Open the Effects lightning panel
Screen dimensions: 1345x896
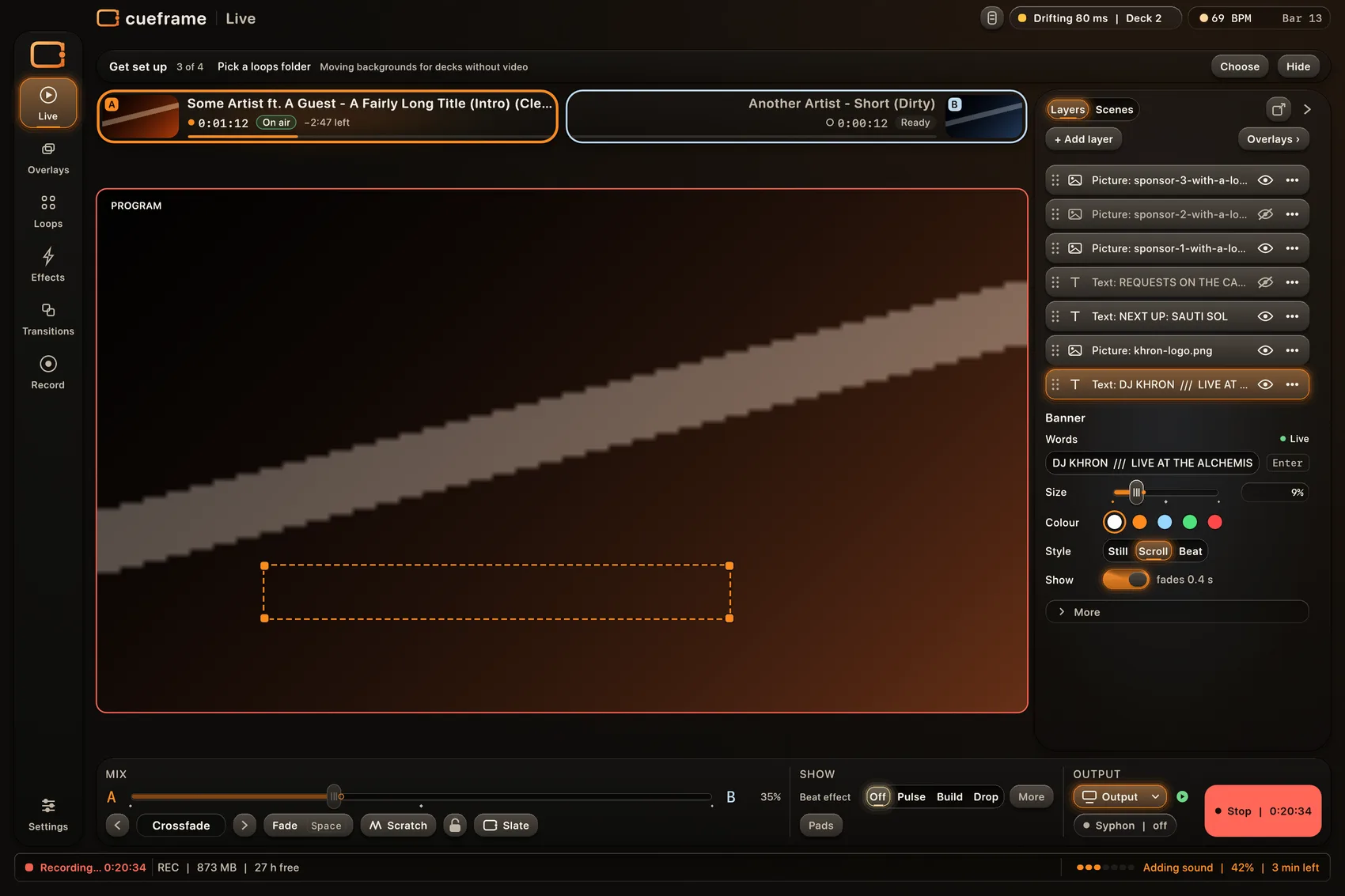(x=48, y=266)
